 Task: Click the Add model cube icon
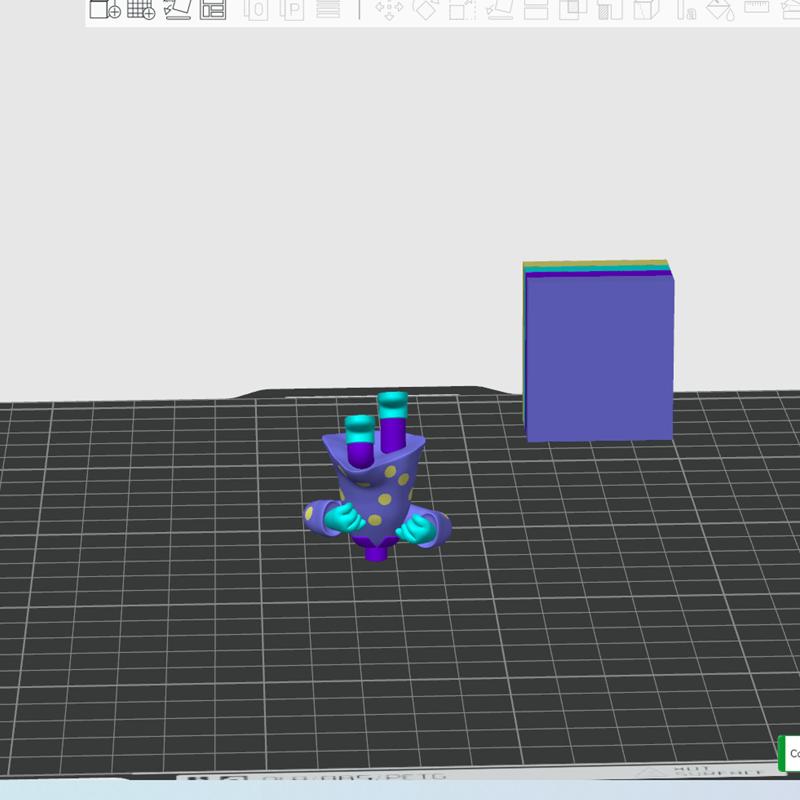point(105,9)
